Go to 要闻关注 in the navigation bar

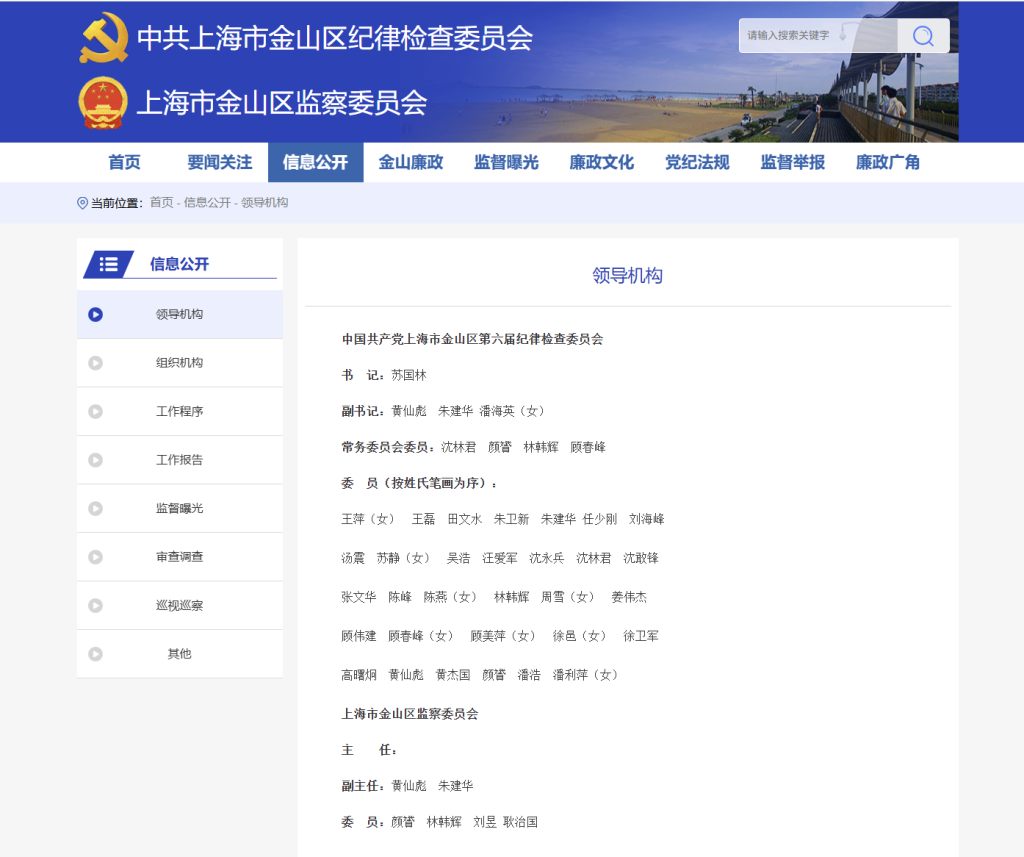pyautogui.click(x=220, y=162)
